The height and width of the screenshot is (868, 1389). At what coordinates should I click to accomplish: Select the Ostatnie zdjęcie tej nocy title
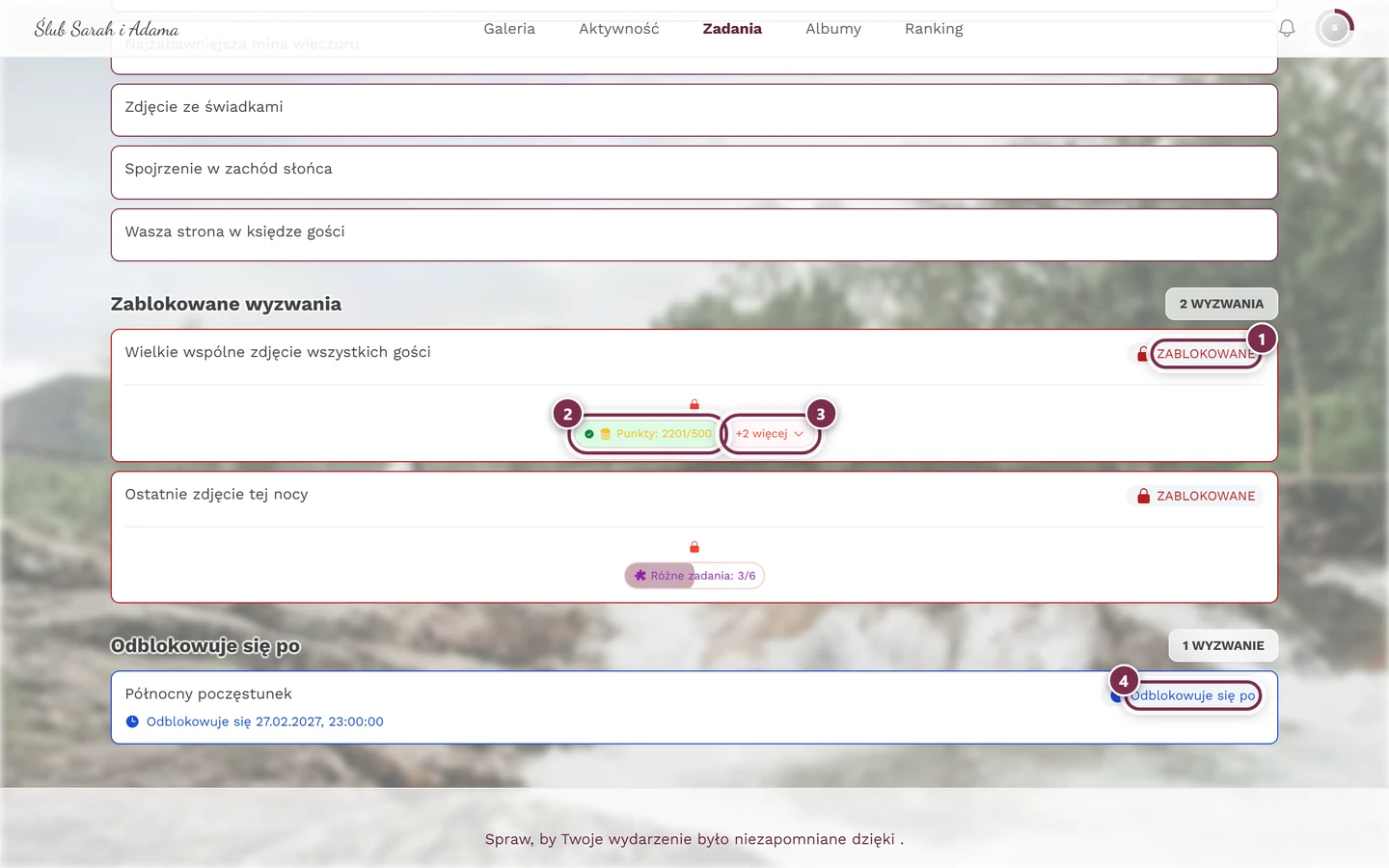tap(217, 495)
